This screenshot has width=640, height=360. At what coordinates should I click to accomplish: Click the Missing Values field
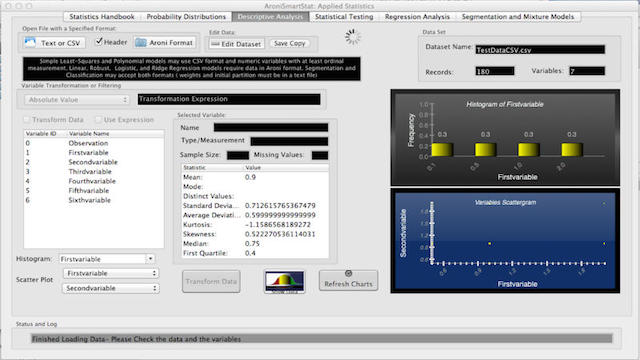click(320, 155)
